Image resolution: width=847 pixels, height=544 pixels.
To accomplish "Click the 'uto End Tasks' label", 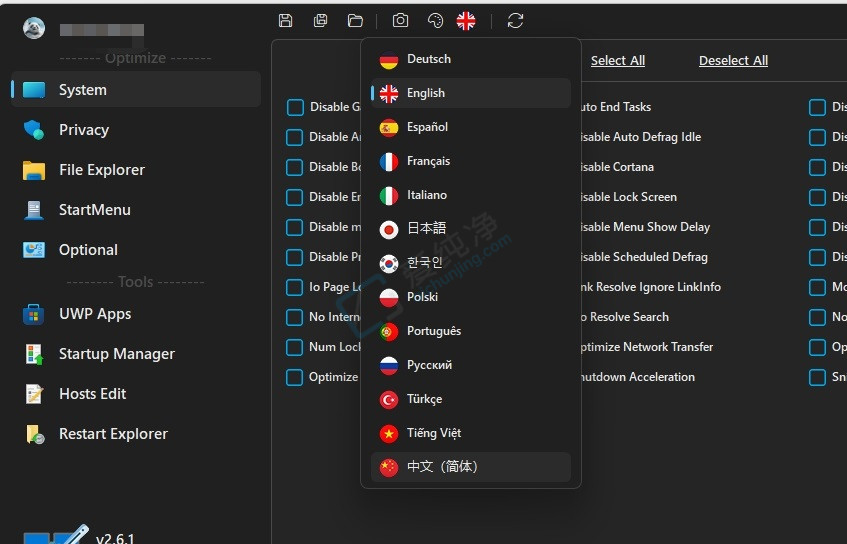I will (x=616, y=107).
